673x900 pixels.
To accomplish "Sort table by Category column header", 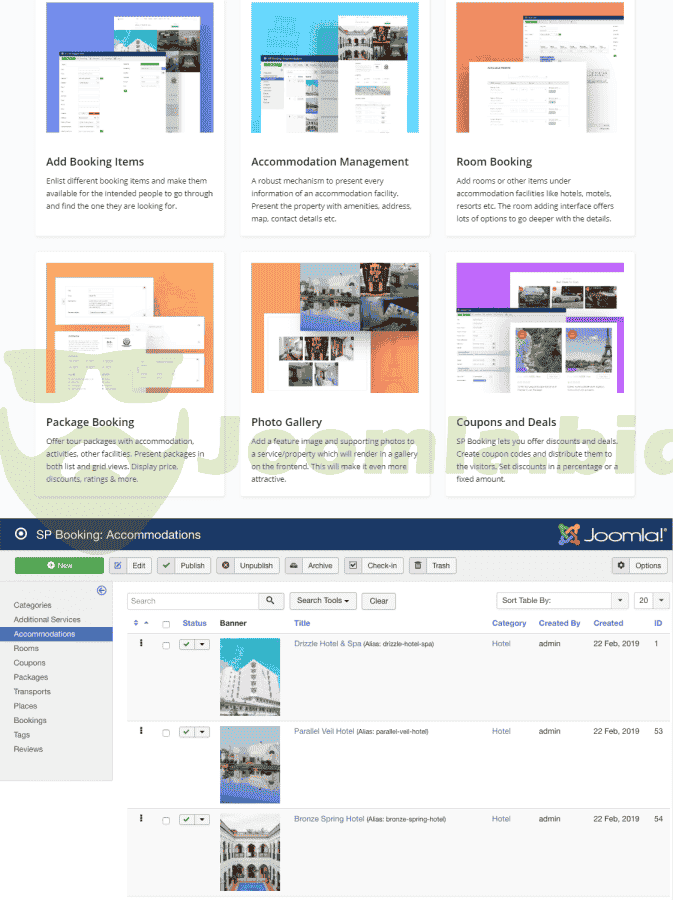I will [509, 623].
